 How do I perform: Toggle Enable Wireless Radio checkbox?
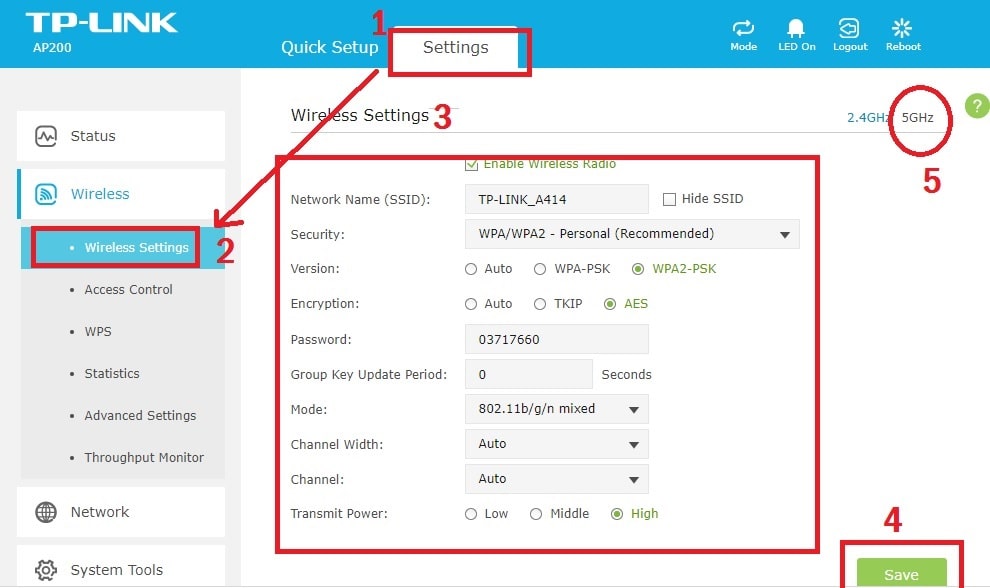click(x=472, y=164)
